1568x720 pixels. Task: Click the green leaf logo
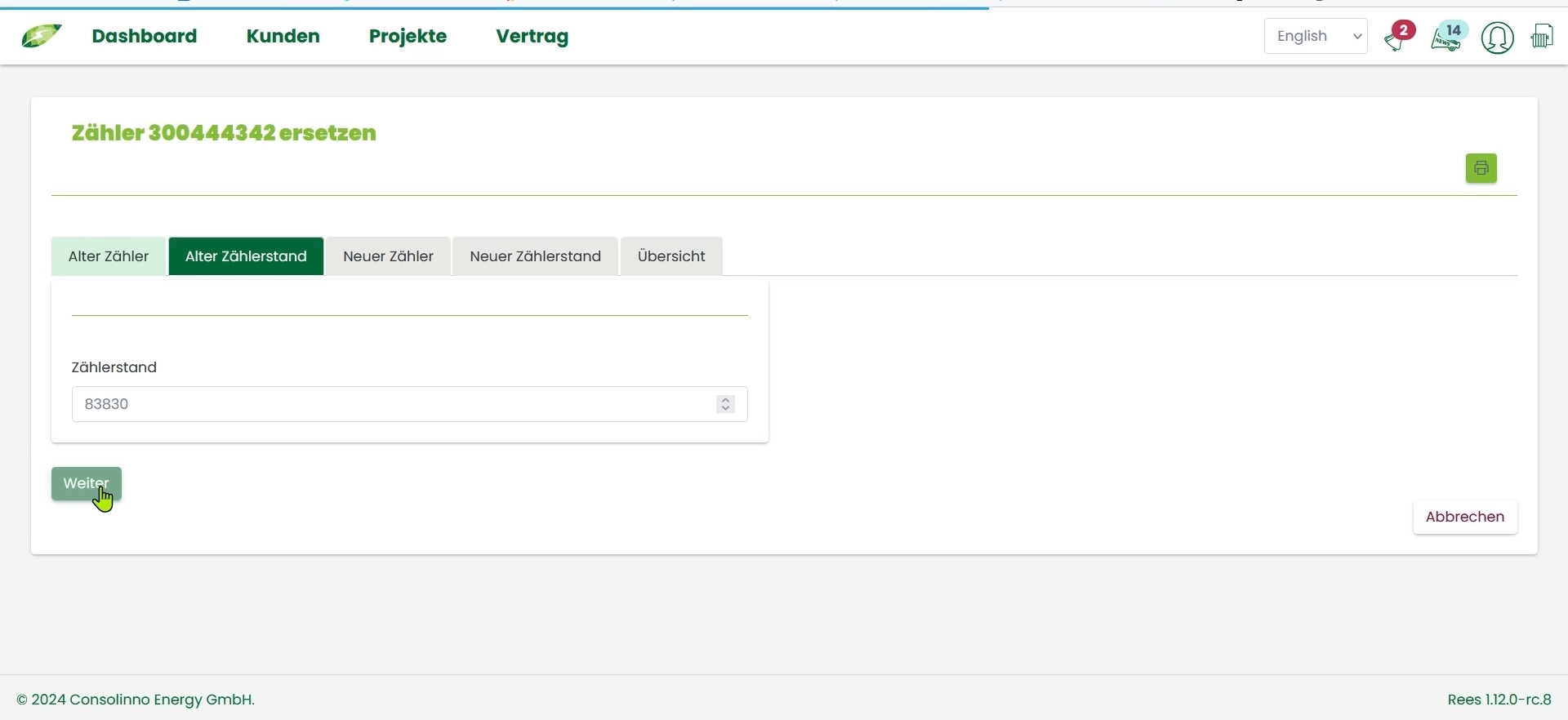tap(41, 36)
